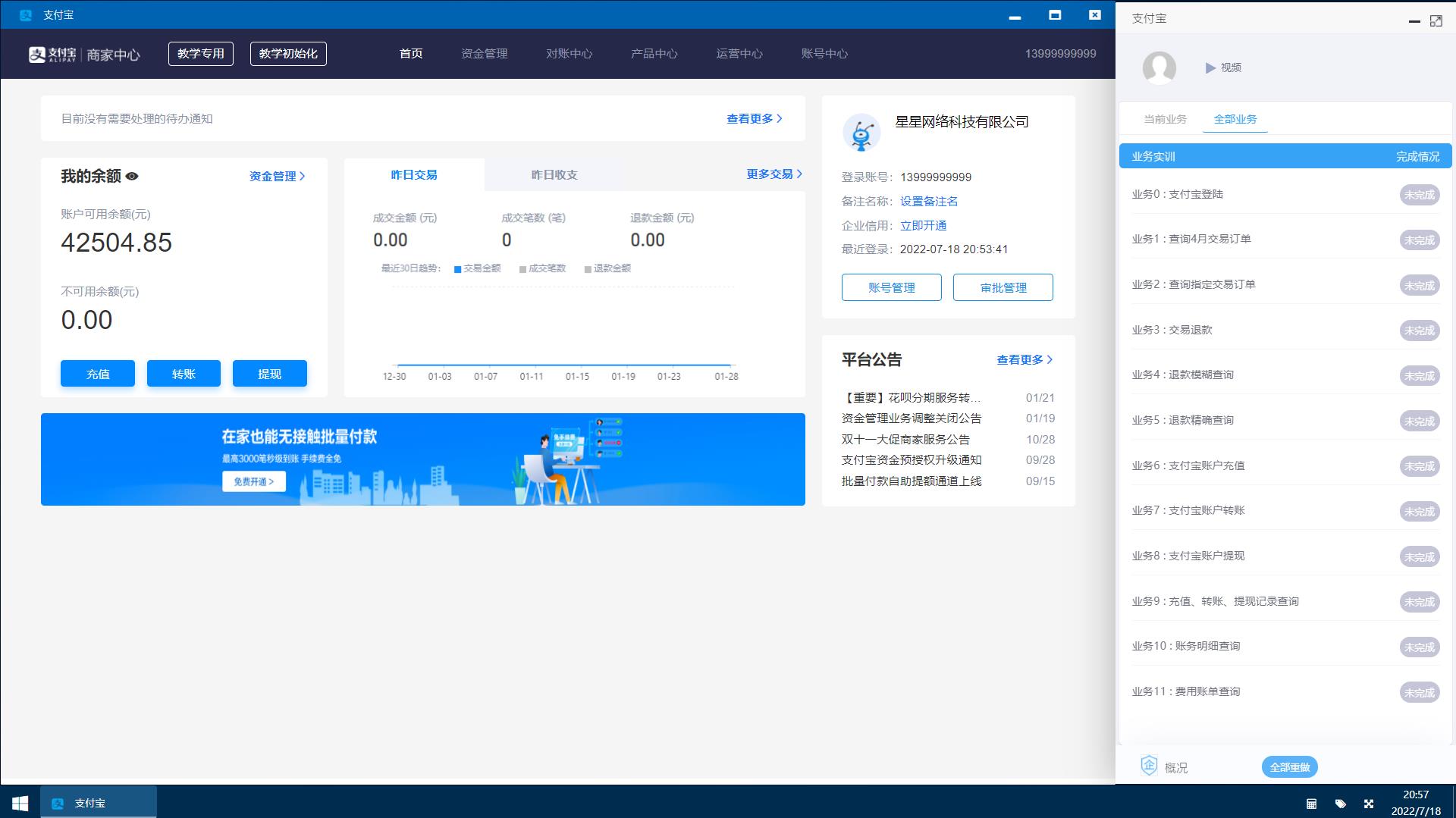Click the fullscreen tray icon
Viewport: 1456px width, 818px height.
click(1369, 804)
